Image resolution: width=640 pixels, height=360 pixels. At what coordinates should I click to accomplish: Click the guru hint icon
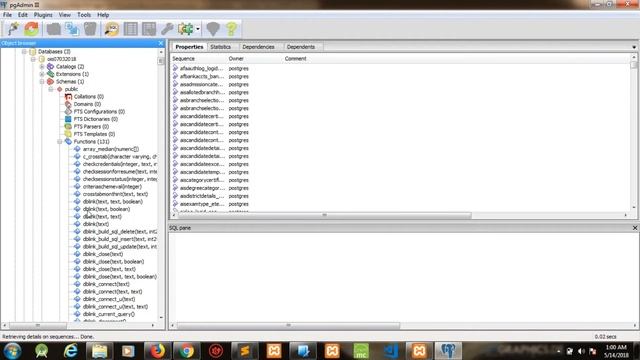[213, 29]
